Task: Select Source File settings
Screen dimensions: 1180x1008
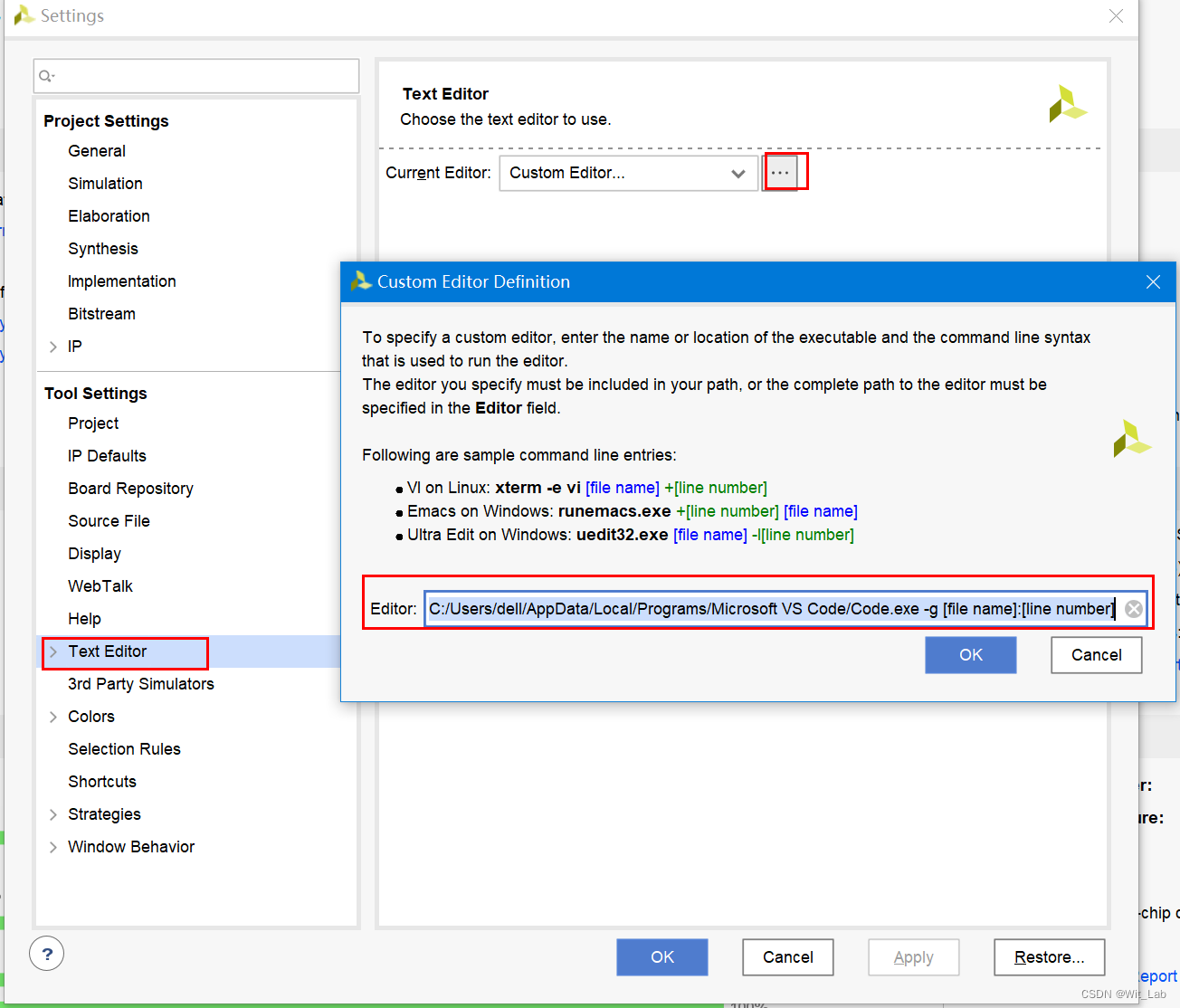Action: (109, 521)
